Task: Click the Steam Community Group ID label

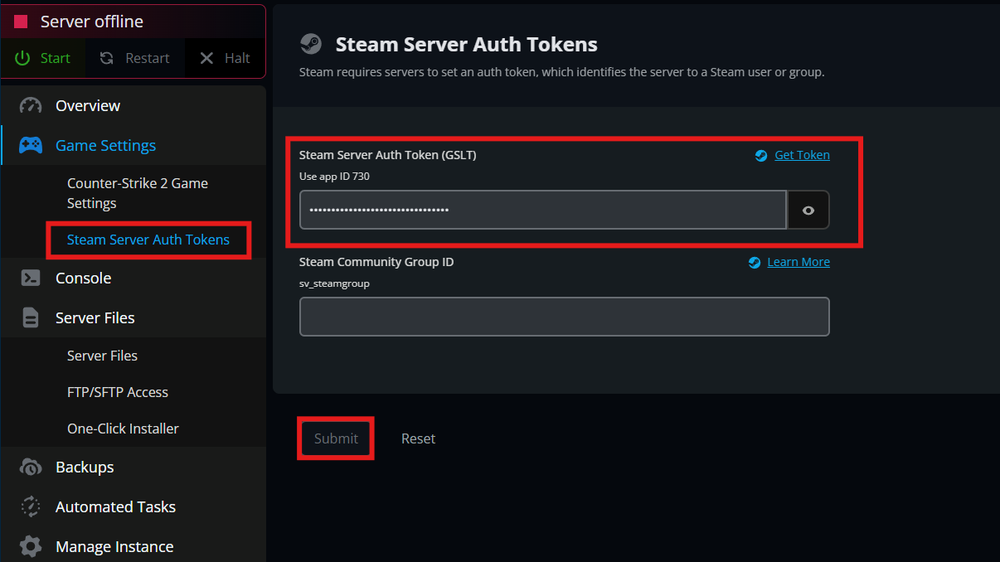Action: [x=376, y=262]
